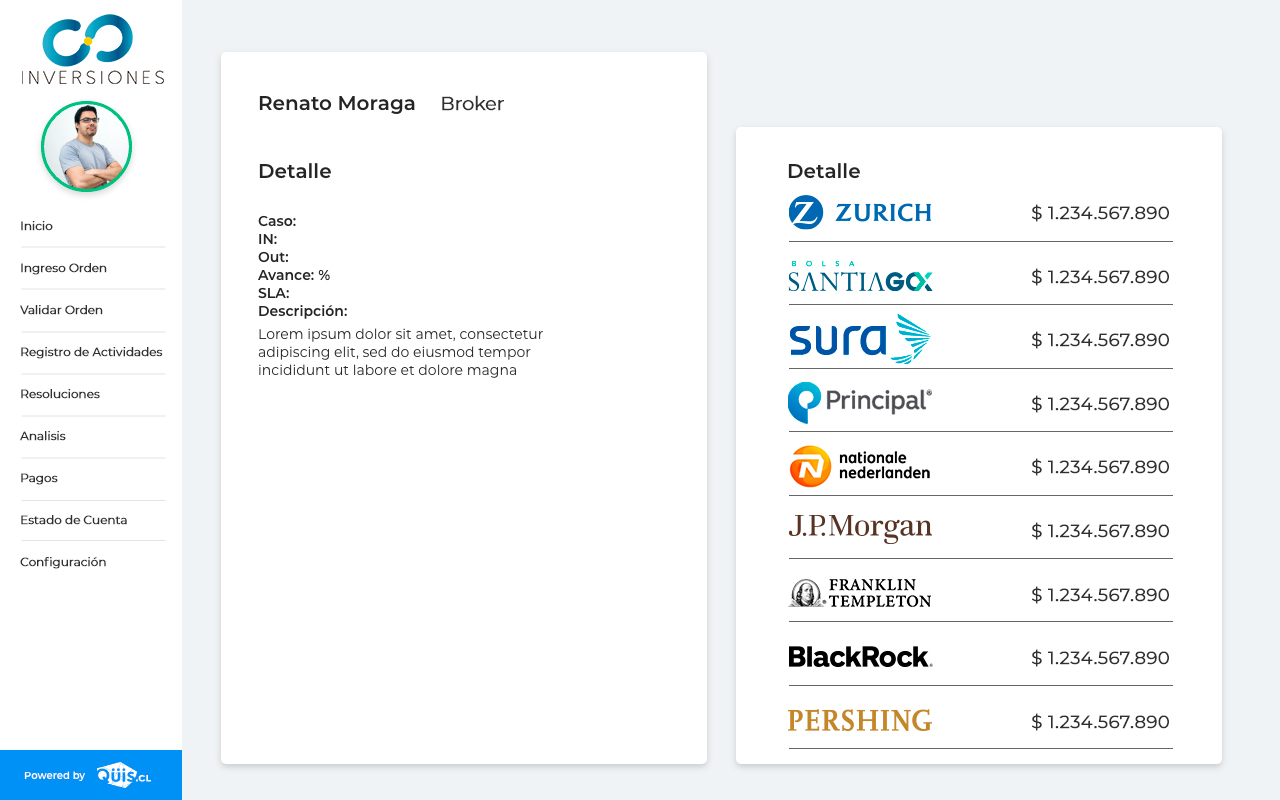Select the Franklin Templeton logo
The image size is (1280, 800).
(x=860, y=593)
